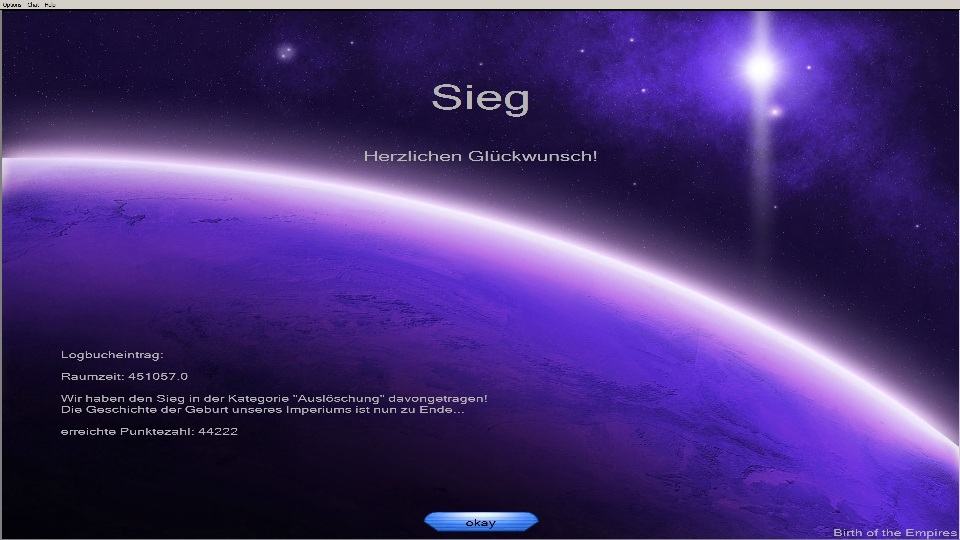Click the "Sieg" victory heading
Image resolution: width=960 pixels, height=540 pixels.
[x=481, y=98]
